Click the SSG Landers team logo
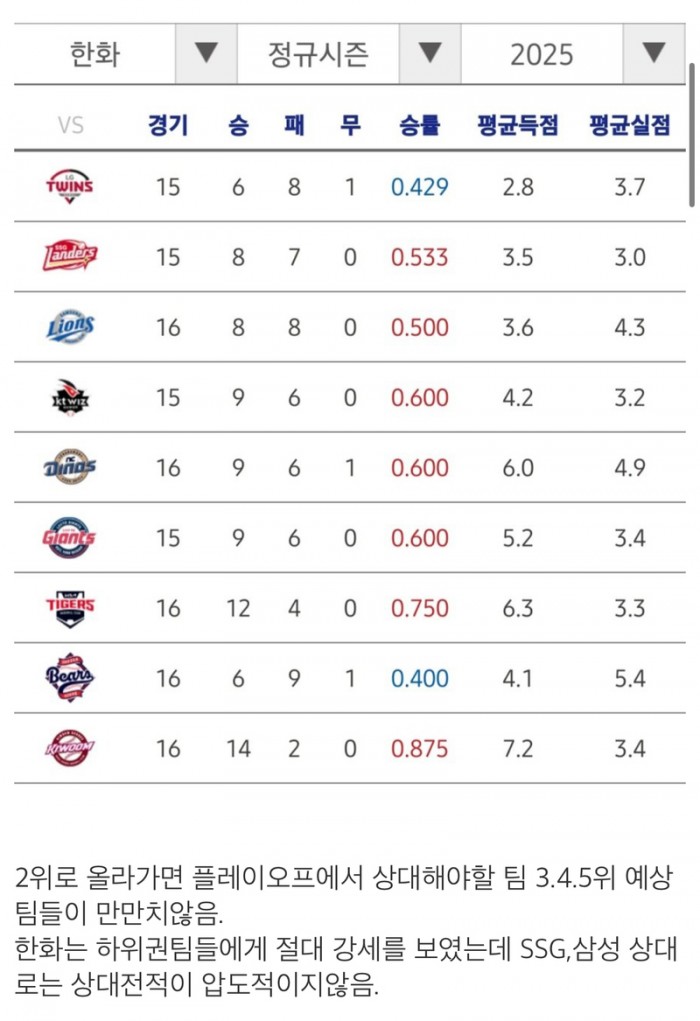The width and height of the screenshot is (700, 1021). (70, 257)
